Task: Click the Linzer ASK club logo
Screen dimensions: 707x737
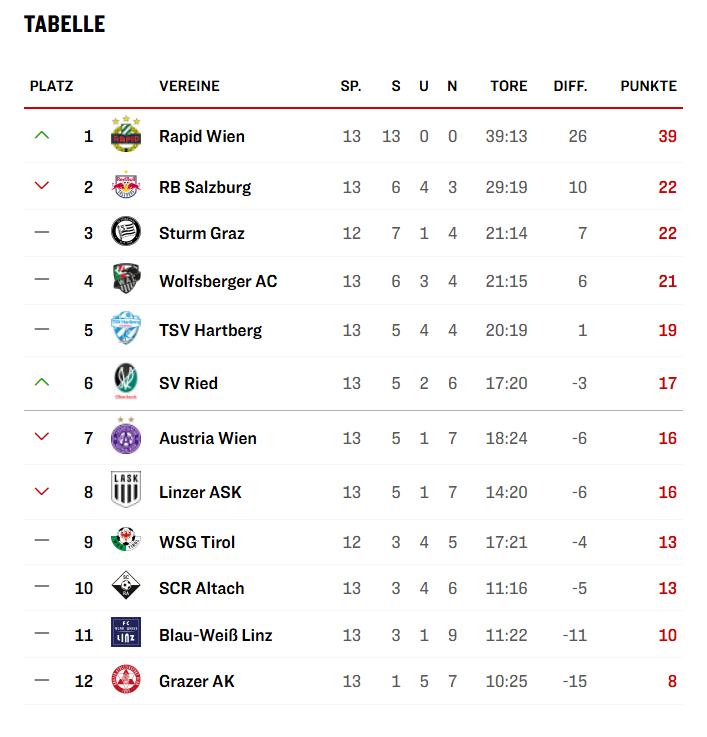Action: point(125,491)
